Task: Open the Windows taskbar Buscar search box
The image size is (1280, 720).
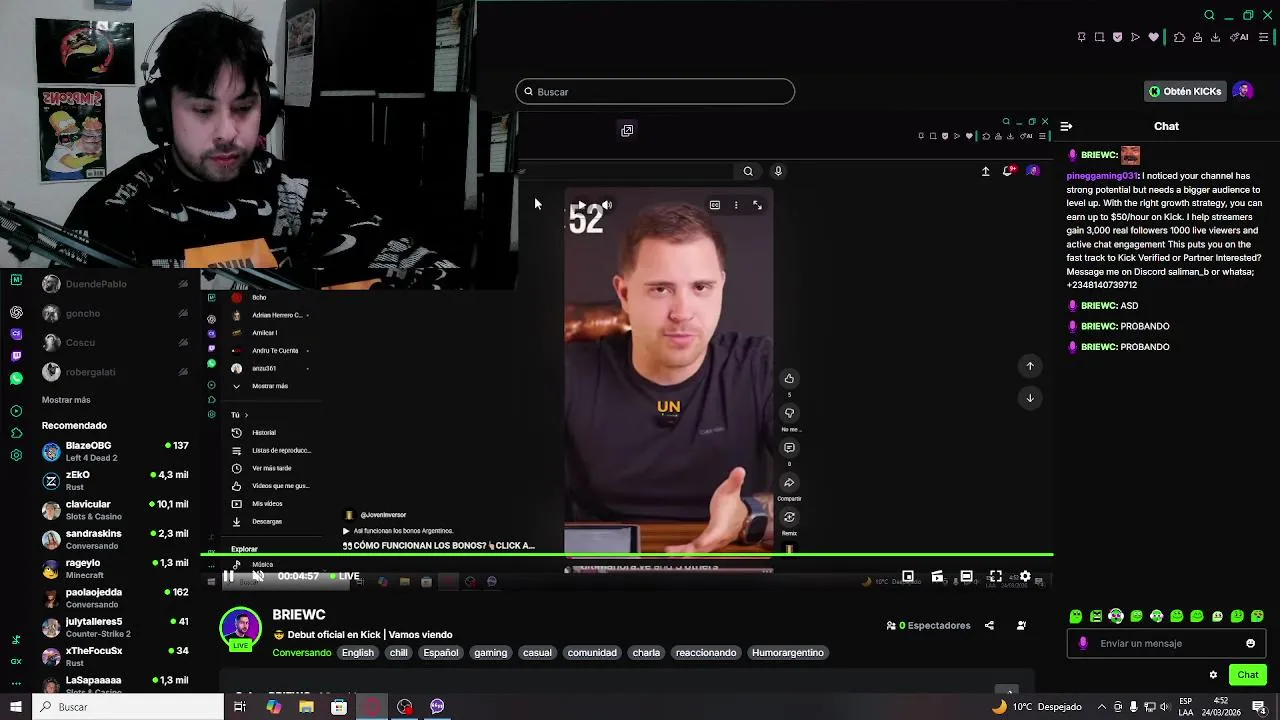Action: (128, 706)
